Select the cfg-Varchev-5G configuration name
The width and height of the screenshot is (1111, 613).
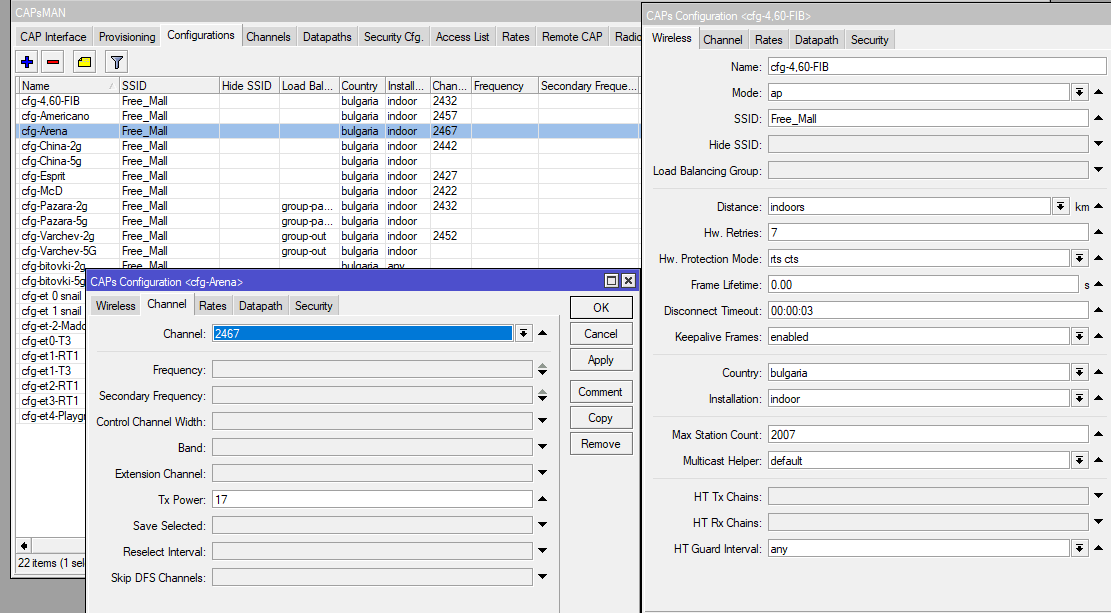(59, 251)
